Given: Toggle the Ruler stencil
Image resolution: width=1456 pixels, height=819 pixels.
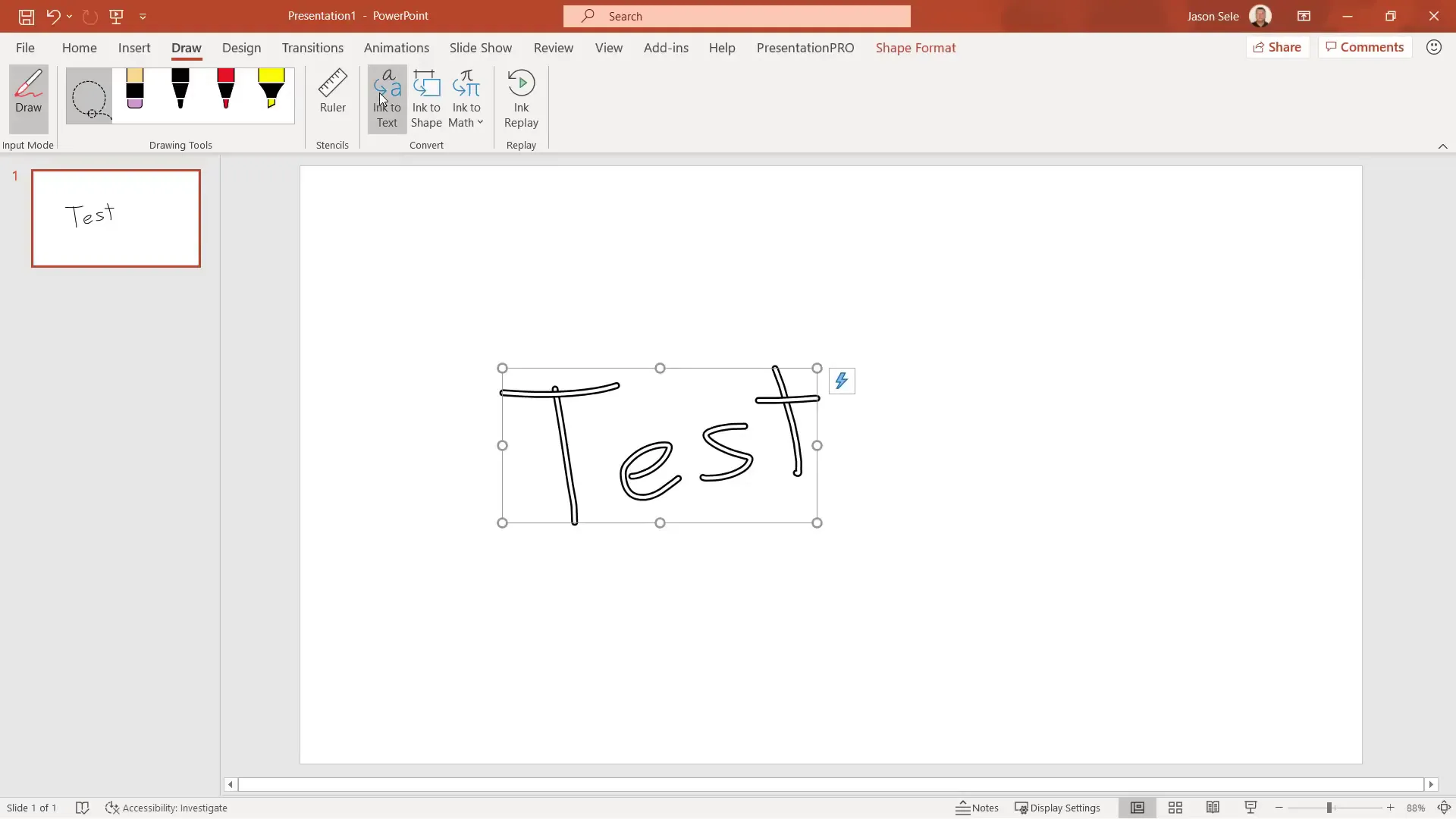Looking at the screenshot, I should pos(332,92).
